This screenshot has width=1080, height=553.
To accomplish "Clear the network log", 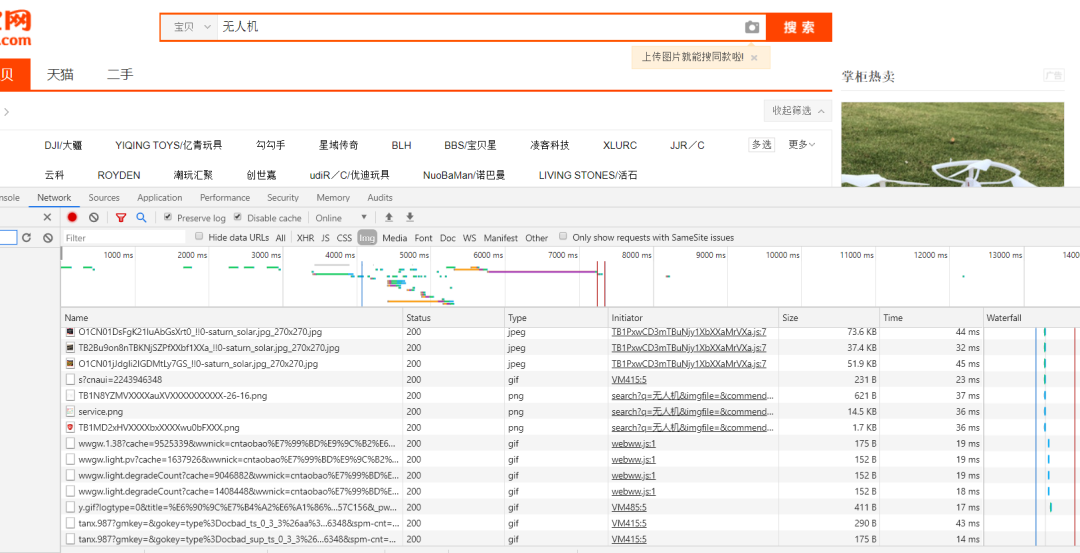I will tap(94, 217).
